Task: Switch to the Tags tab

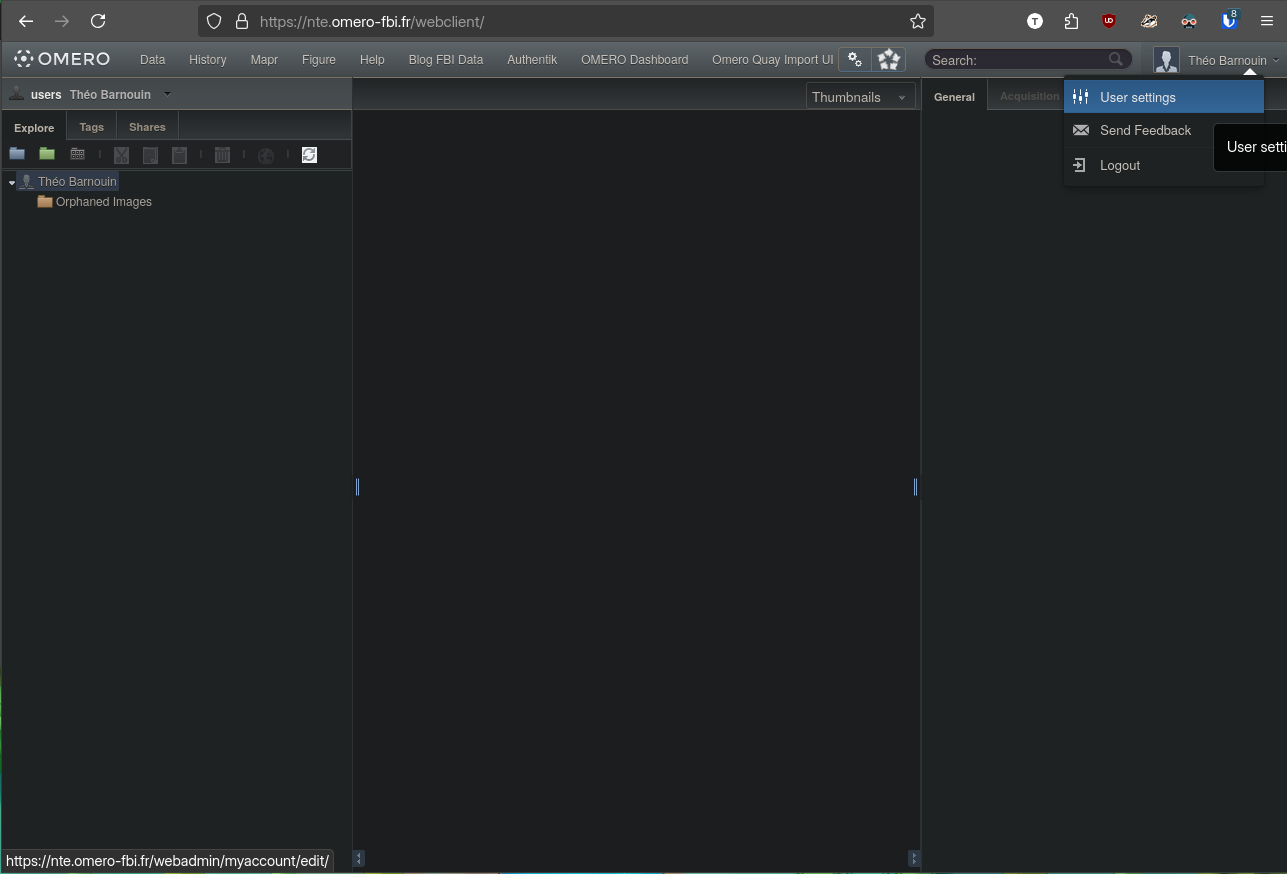Action: click(91, 127)
